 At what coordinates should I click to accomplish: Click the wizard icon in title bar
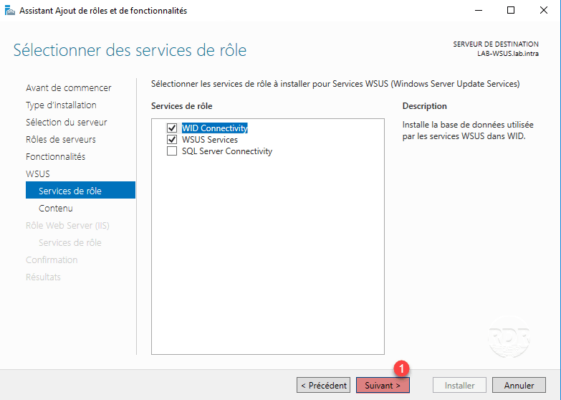10,11
